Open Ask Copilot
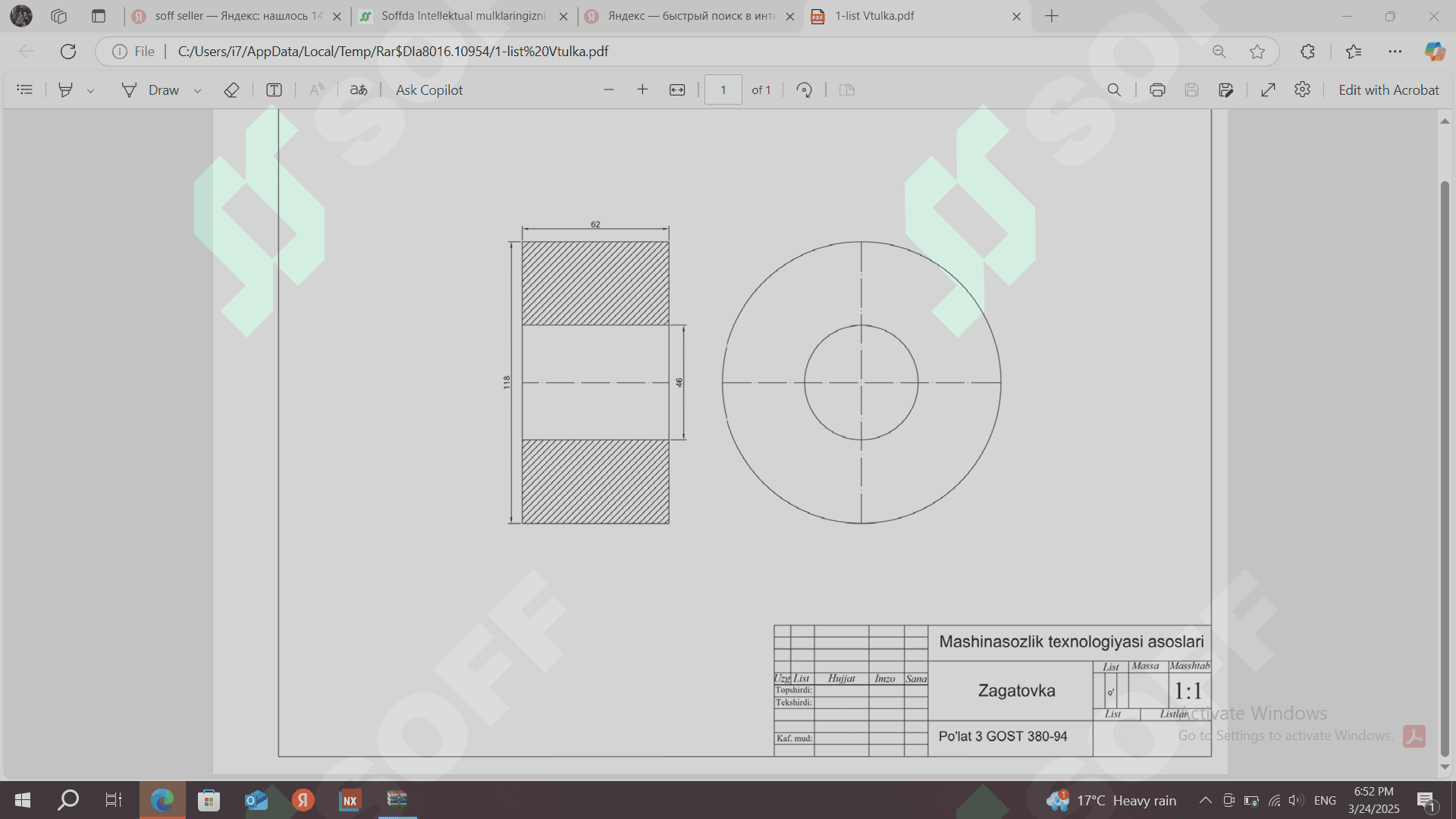 (429, 89)
